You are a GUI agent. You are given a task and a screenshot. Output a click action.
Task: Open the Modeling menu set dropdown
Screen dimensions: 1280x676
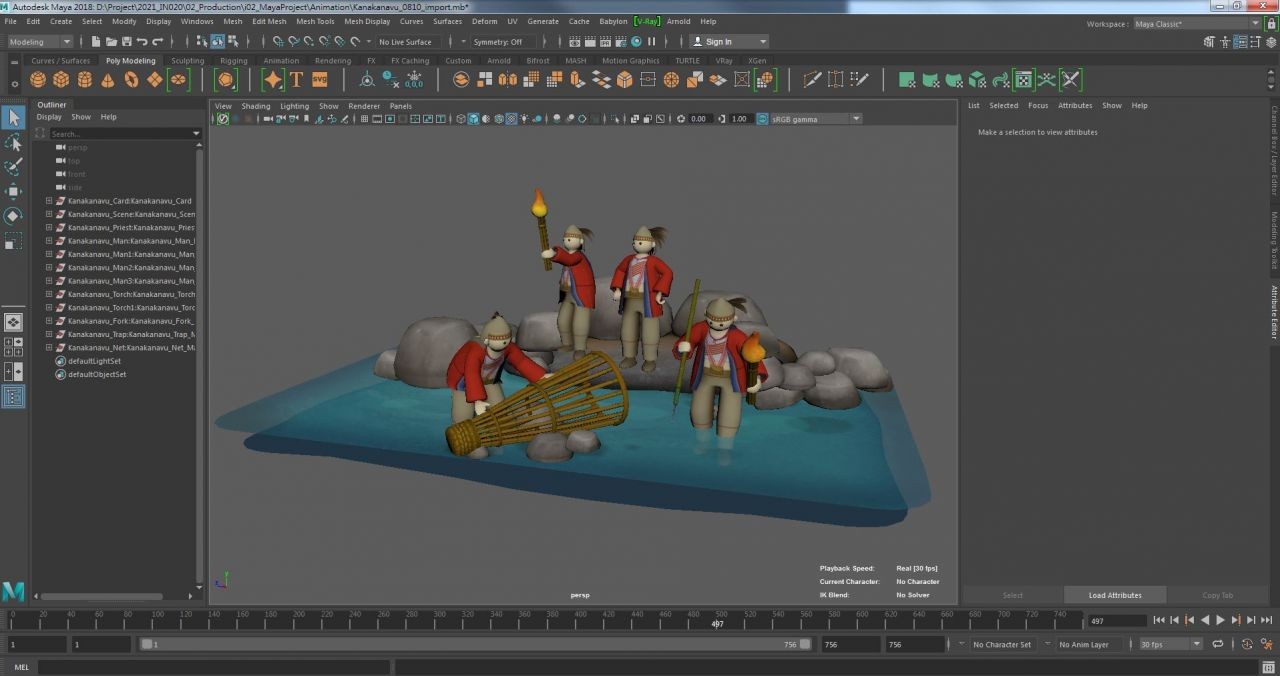tap(40, 42)
